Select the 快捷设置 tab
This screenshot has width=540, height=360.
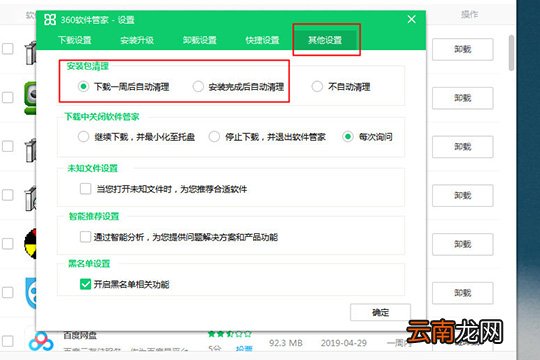262,40
